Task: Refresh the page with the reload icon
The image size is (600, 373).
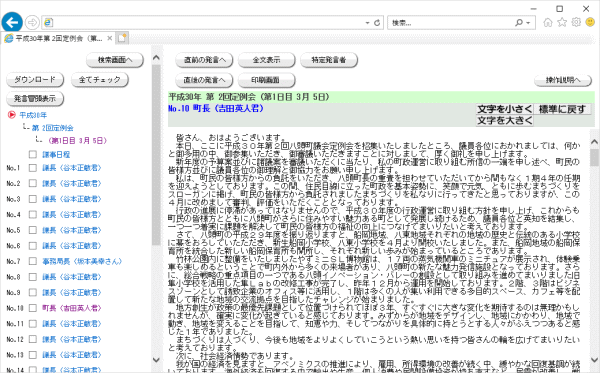Action: click(x=377, y=23)
